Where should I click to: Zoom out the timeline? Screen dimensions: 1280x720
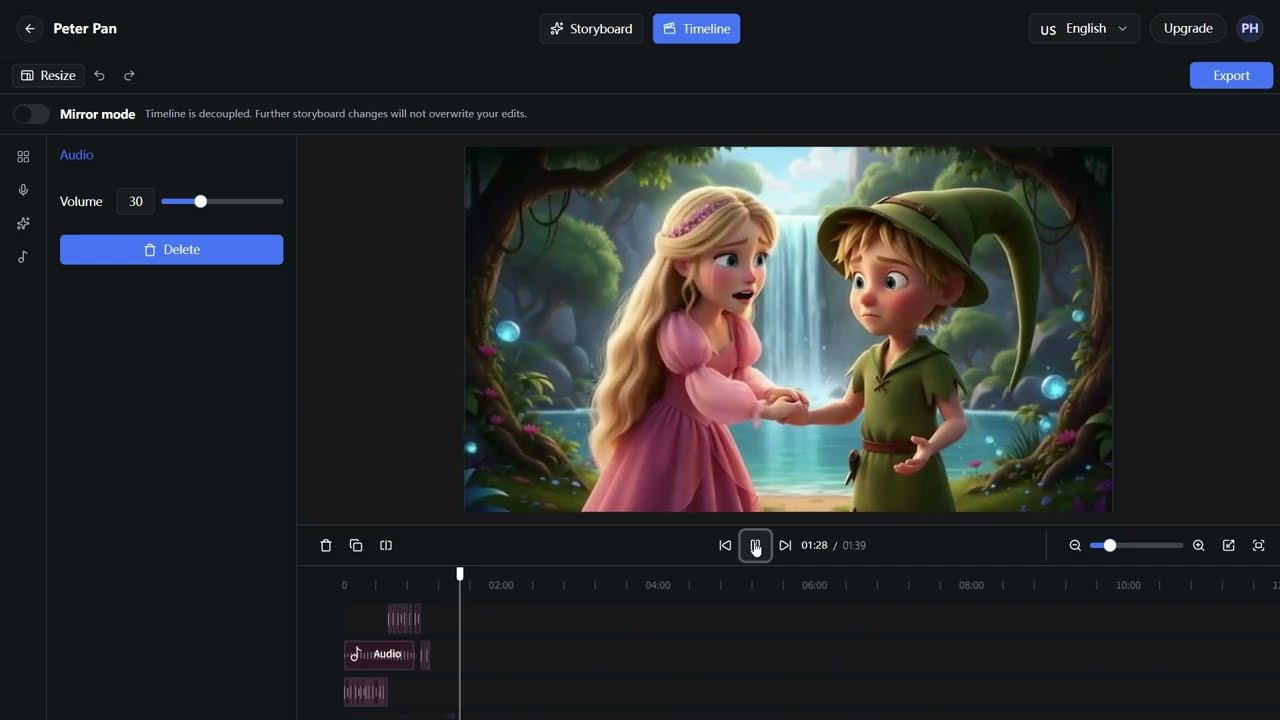[1075, 545]
